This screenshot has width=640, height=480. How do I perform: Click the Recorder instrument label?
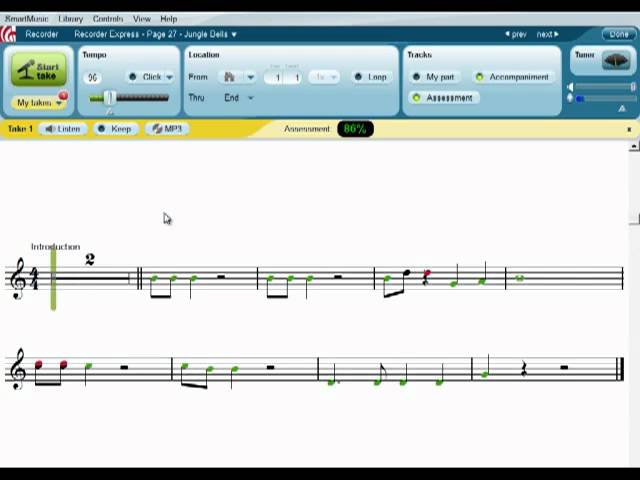(x=42, y=34)
